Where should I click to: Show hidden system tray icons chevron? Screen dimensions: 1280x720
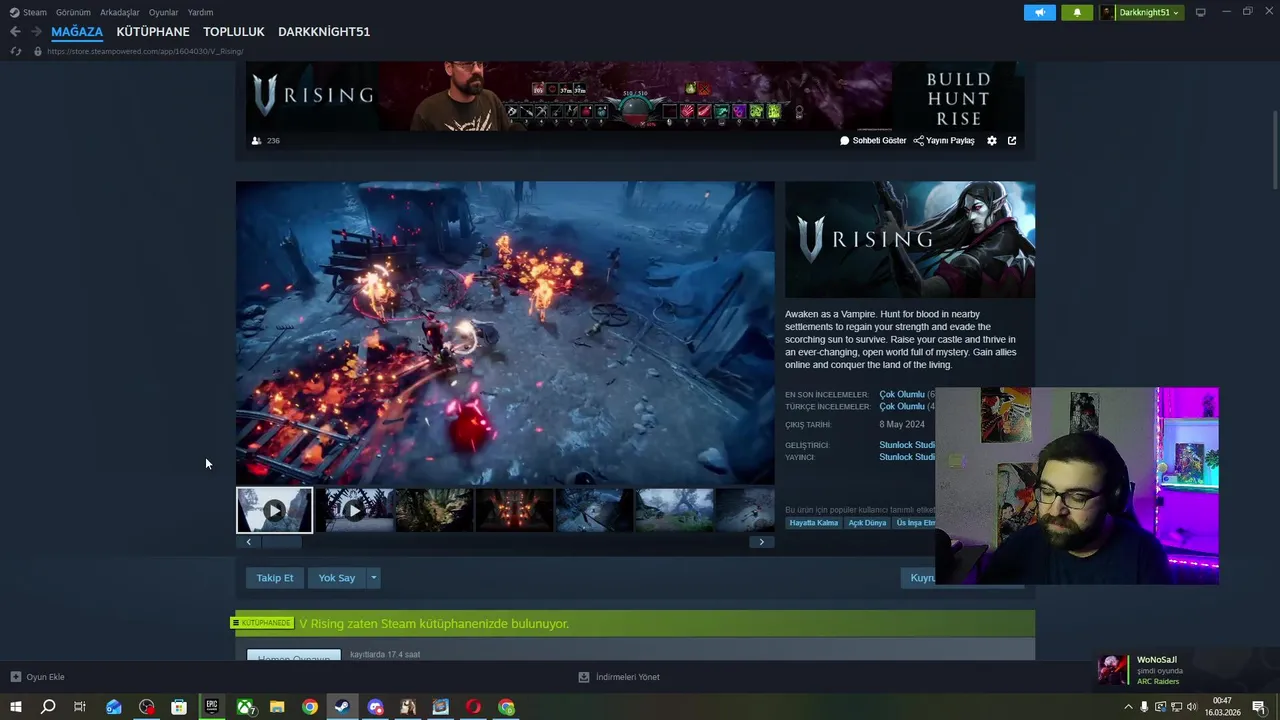1129,707
